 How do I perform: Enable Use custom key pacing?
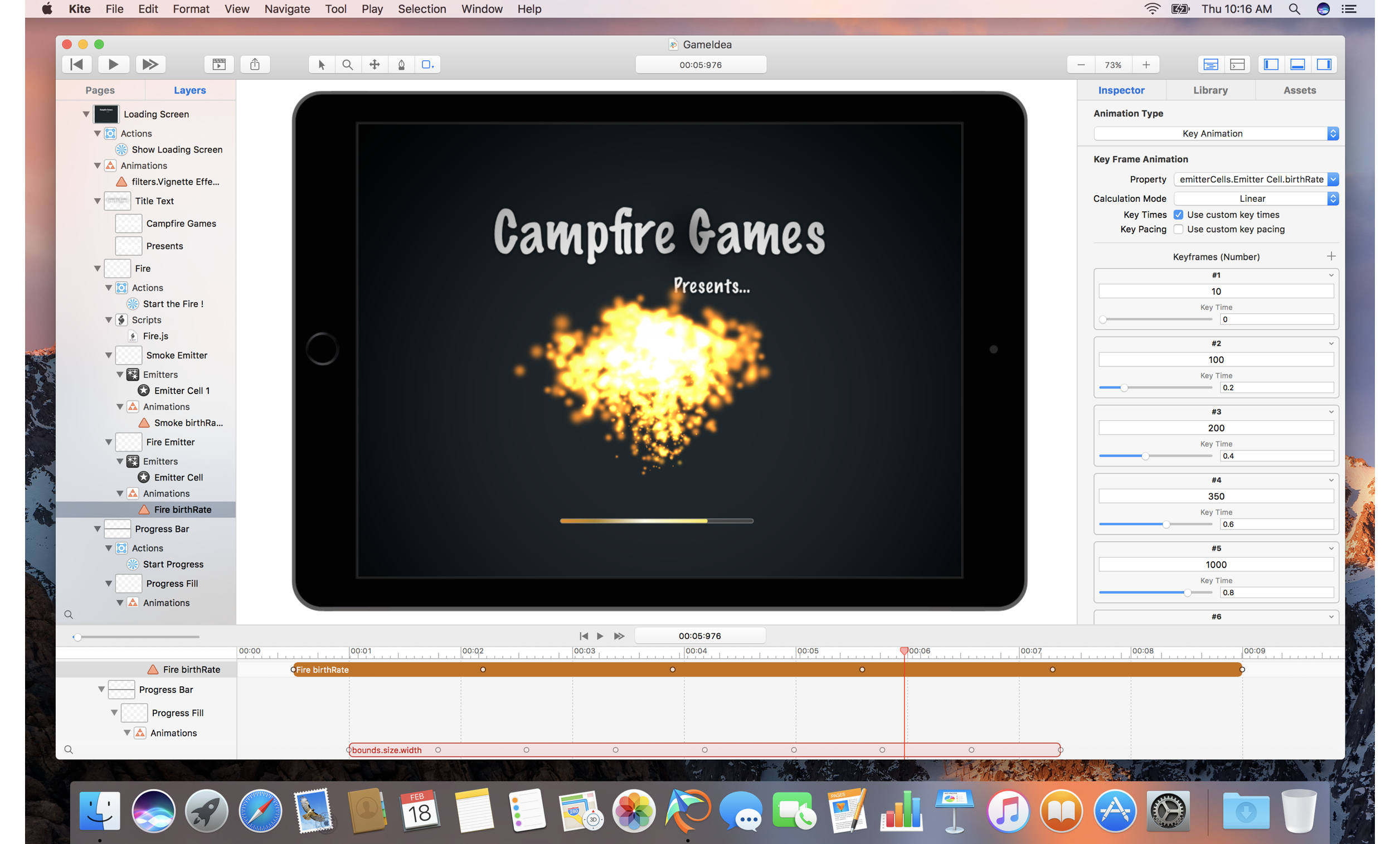[x=1178, y=229]
